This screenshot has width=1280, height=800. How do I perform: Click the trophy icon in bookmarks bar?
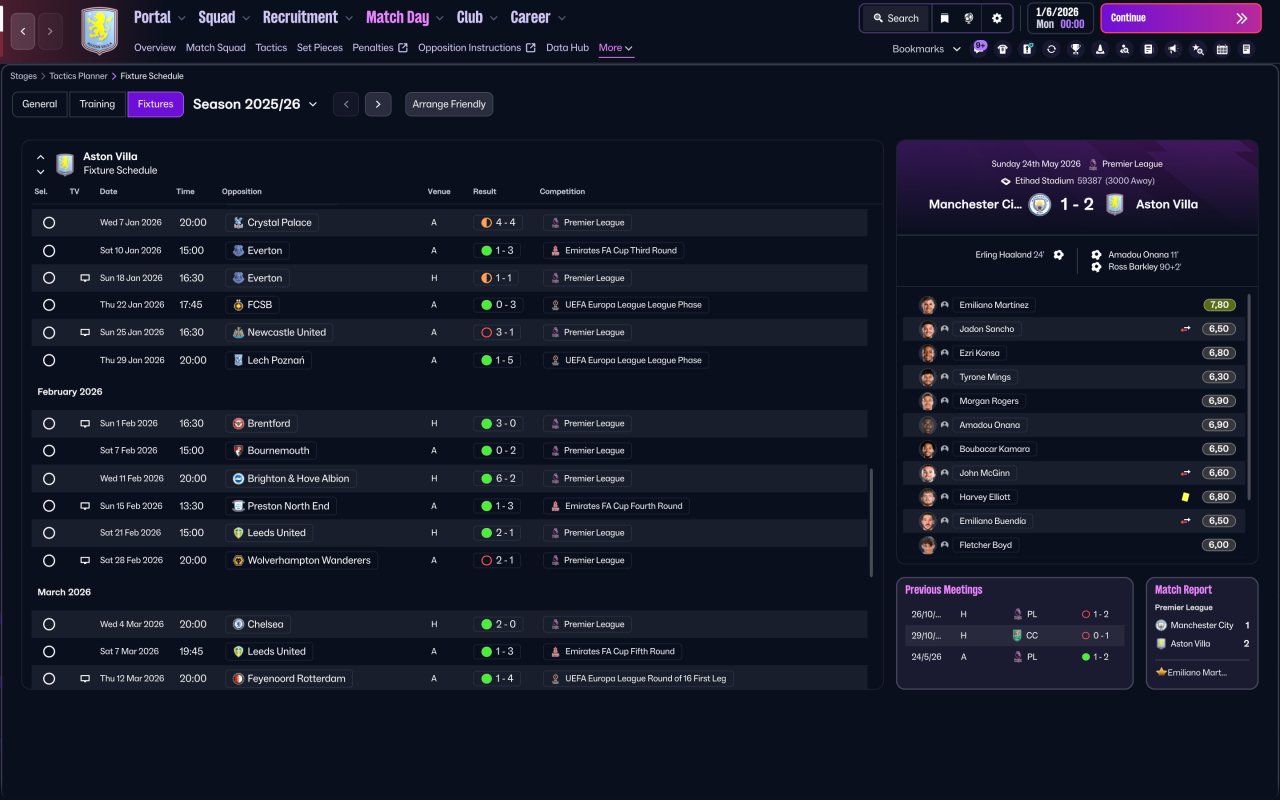(1076, 49)
